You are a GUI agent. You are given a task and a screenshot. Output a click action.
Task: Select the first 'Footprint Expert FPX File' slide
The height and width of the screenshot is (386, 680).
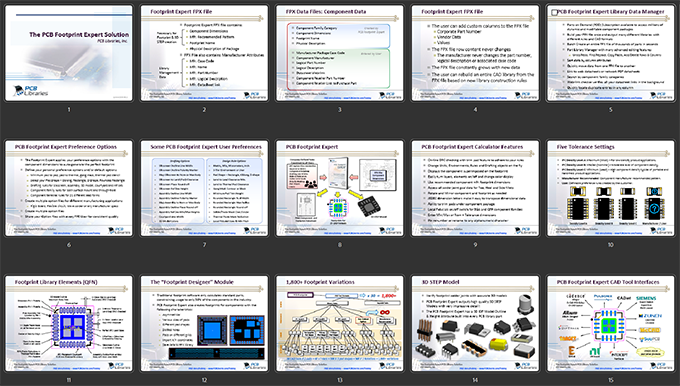(204, 53)
